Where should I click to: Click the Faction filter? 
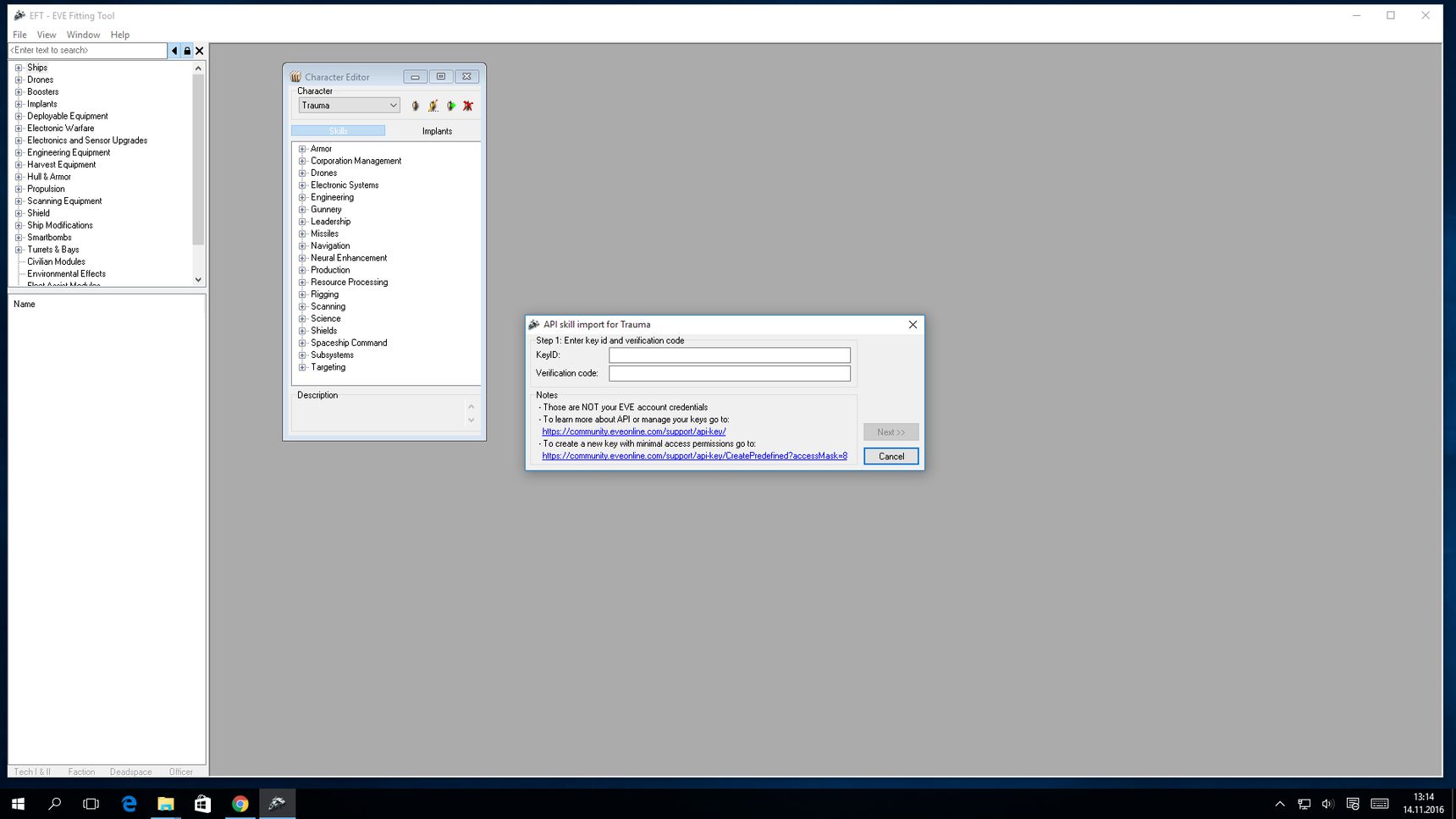tap(81, 772)
